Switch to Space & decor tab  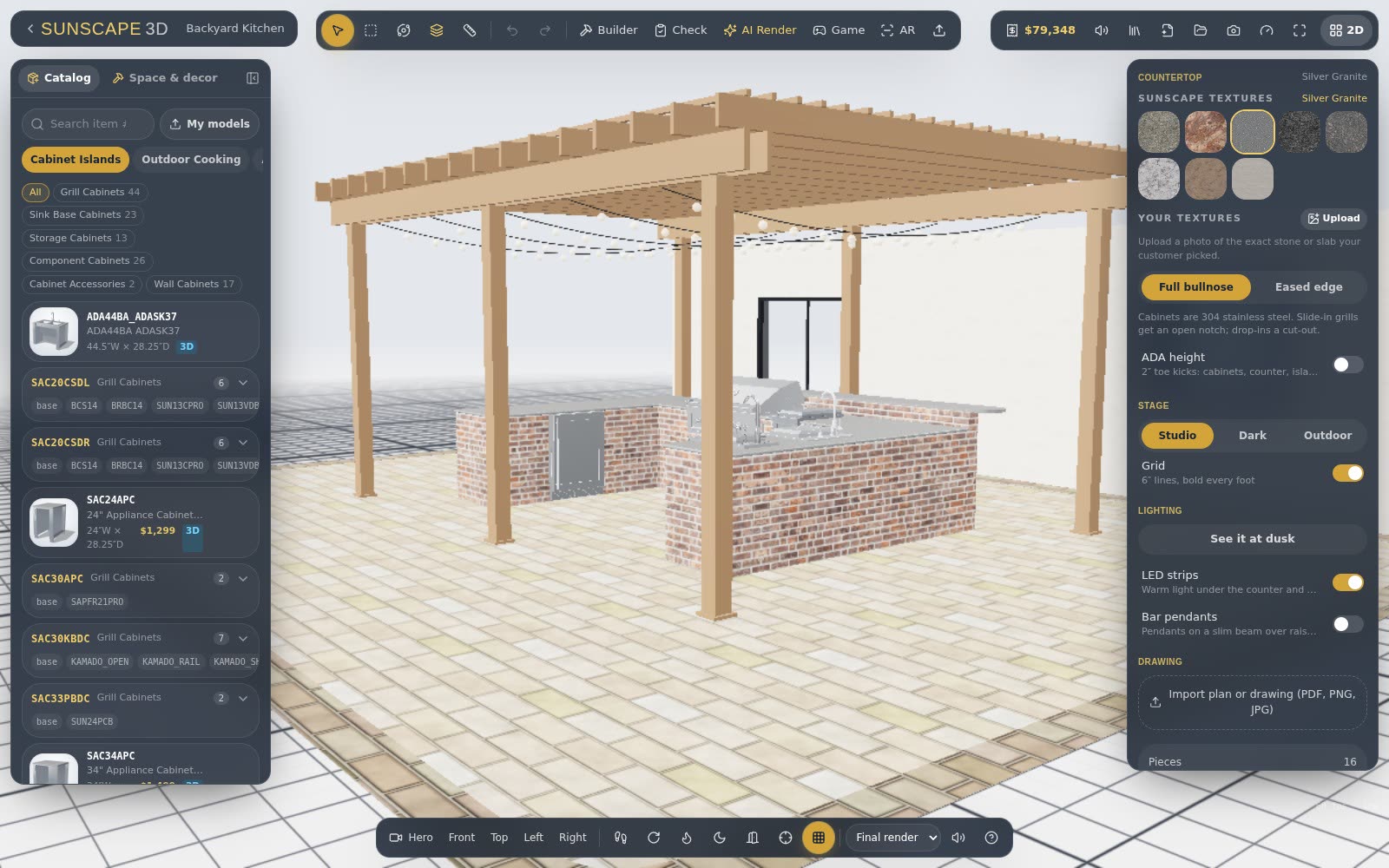tap(166, 78)
